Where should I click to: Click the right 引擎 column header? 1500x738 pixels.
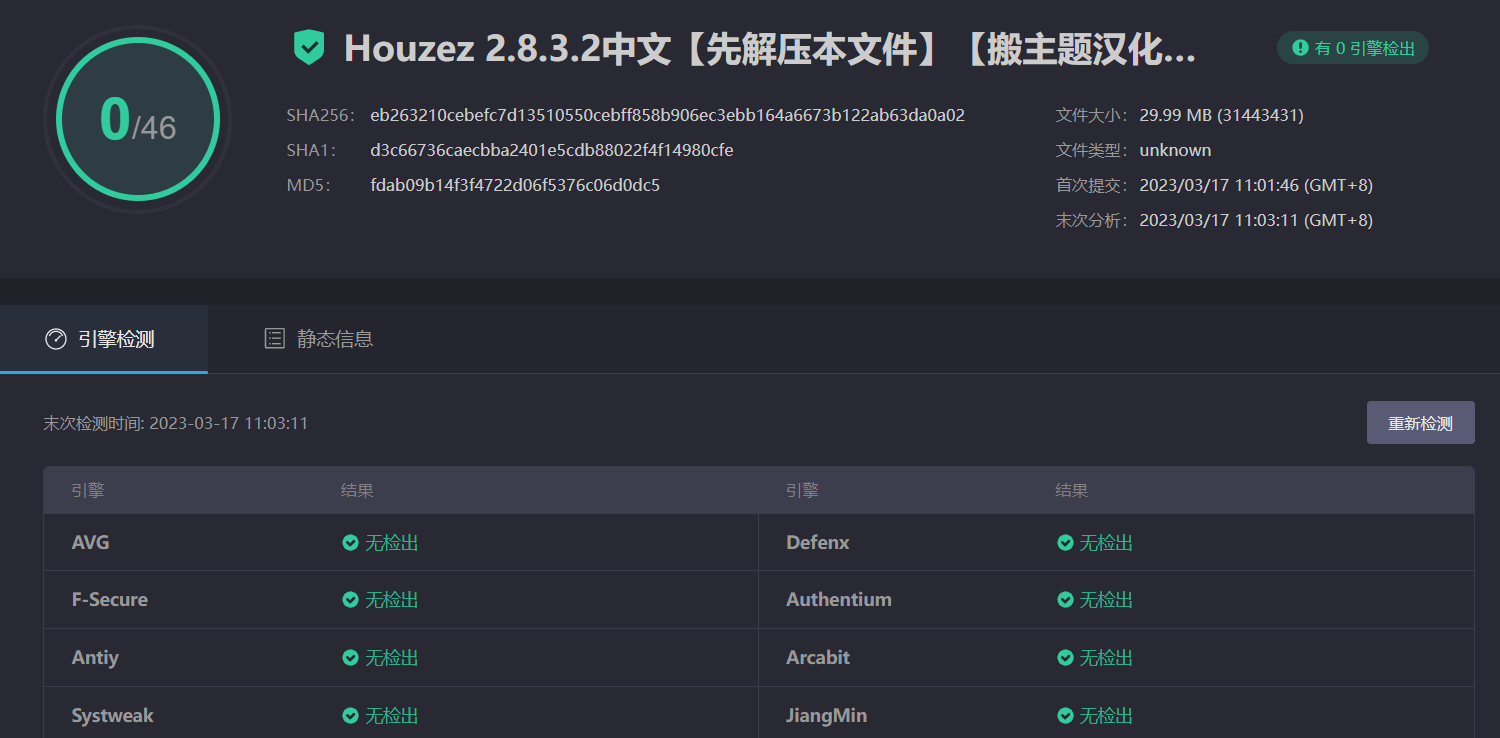[x=802, y=491]
